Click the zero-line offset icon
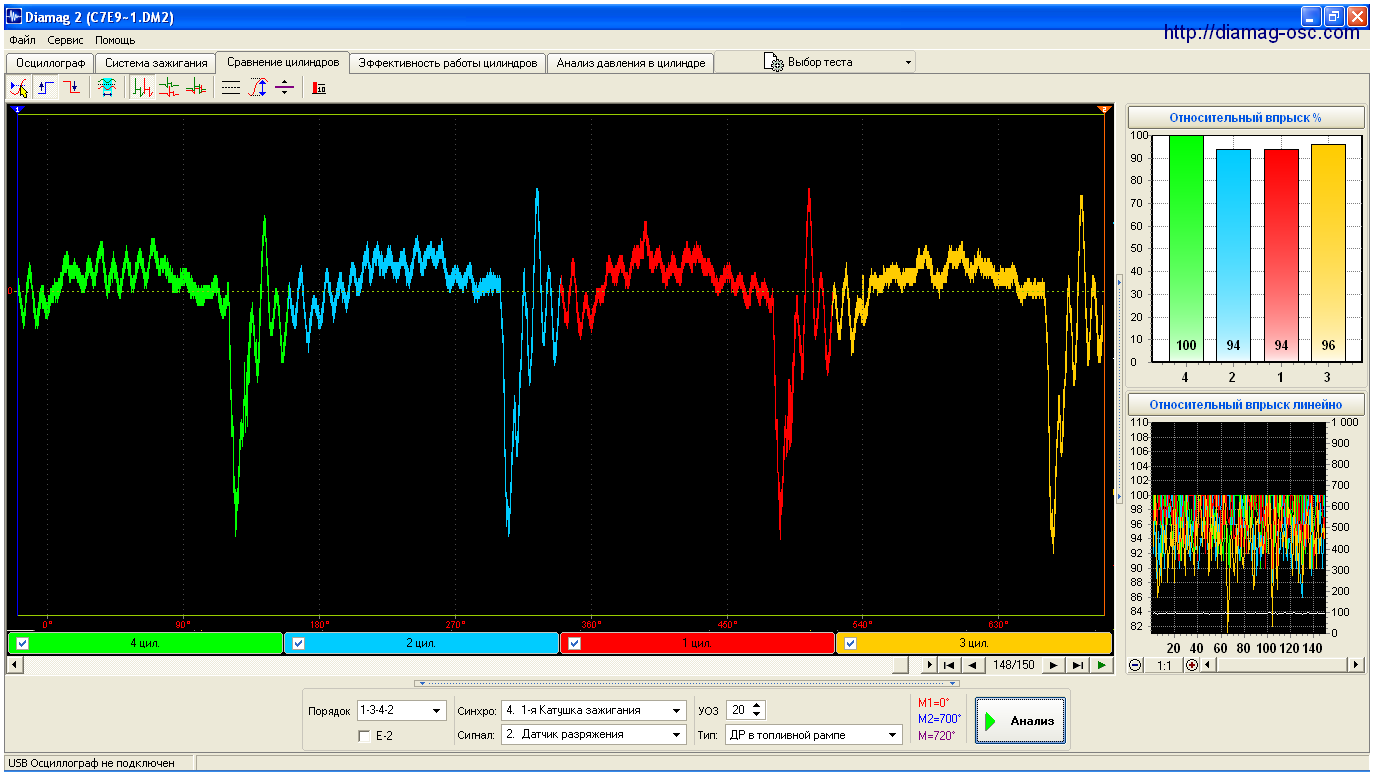The image size is (1374, 776). [x=284, y=88]
